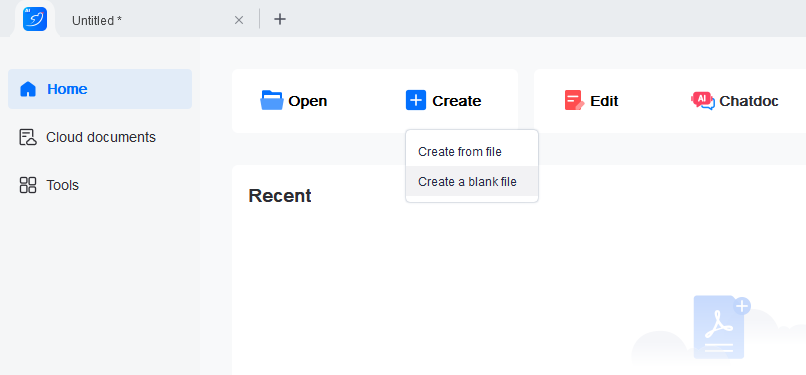Select Create from file menu option
Image resolution: width=806 pixels, height=375 pixels.
click(x=472, y=152)
